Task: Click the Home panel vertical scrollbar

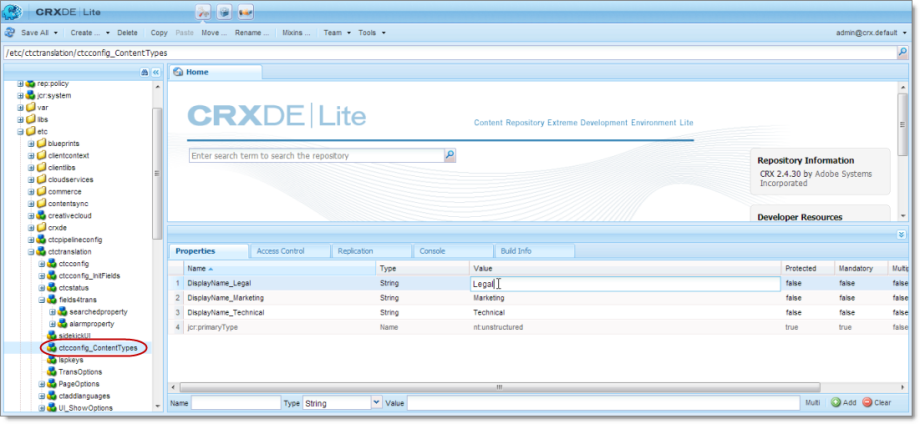Action: pyautogui.click(x=902, y=123)
